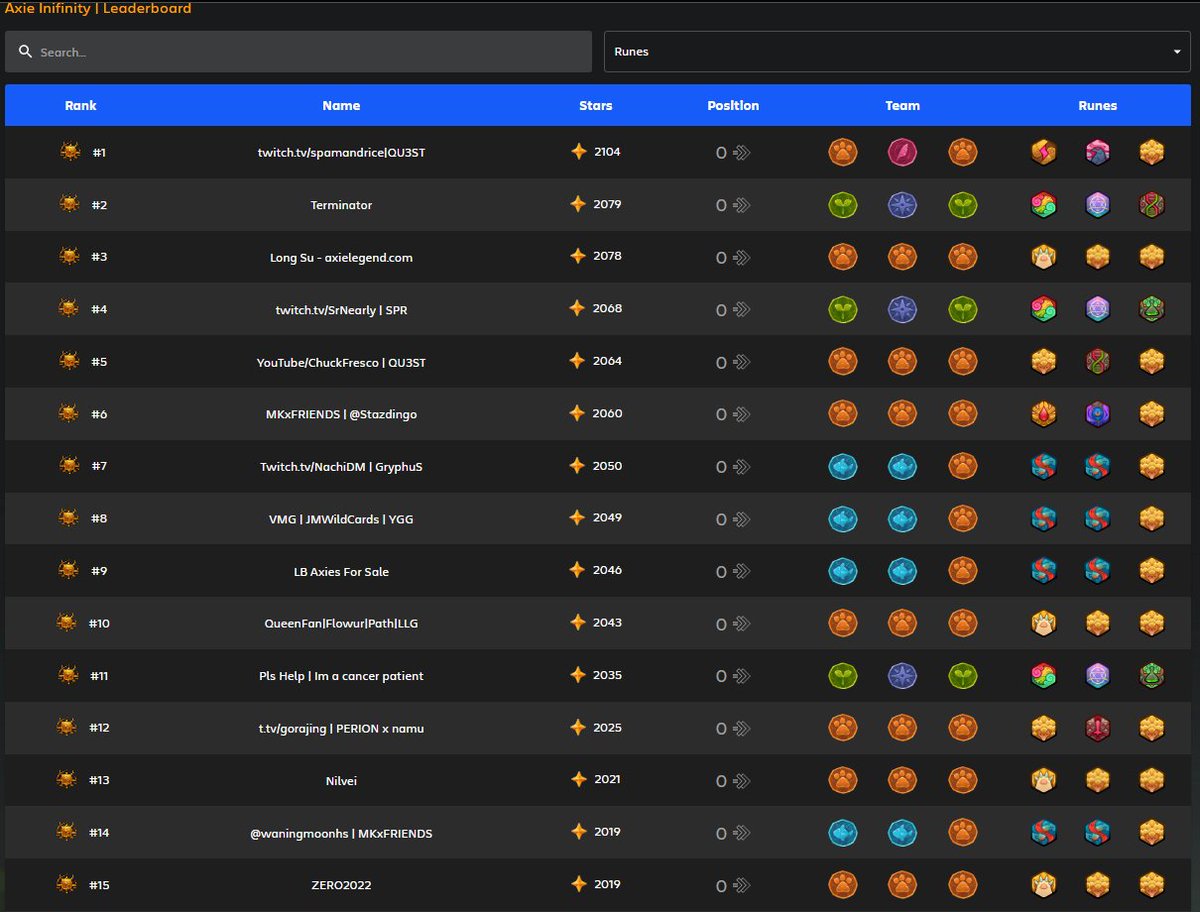
Task: Click the third rune icon for twitch.tv/SrNearly
Action: (x=1152, y=309)
